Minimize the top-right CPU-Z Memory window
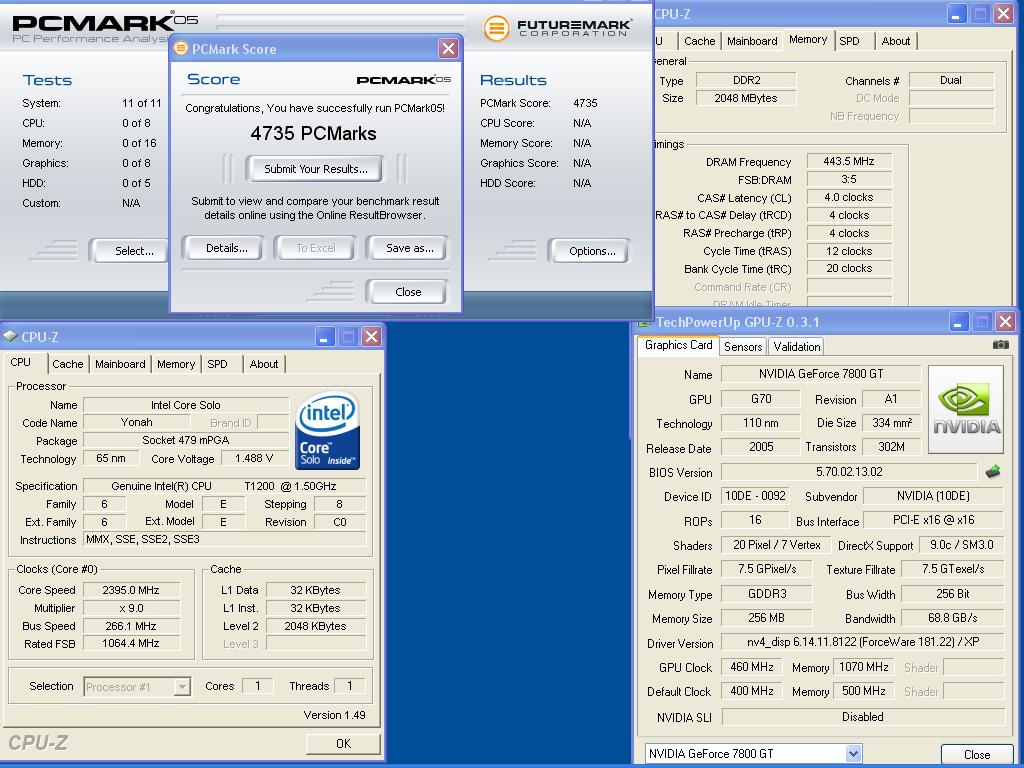This screenshot has width=1024, height=768. click(x=957, y=14)
